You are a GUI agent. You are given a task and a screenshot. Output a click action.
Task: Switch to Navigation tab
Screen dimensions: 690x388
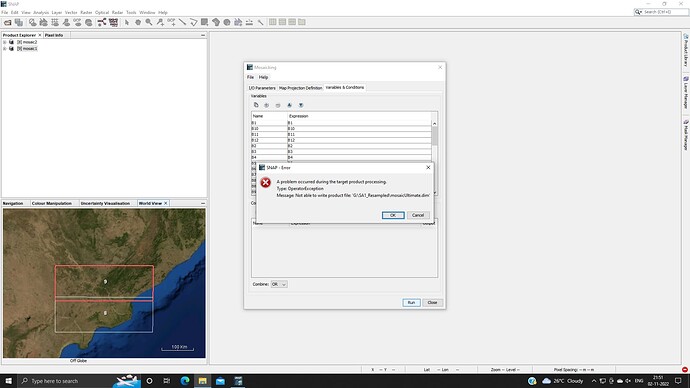pos(13,203)
